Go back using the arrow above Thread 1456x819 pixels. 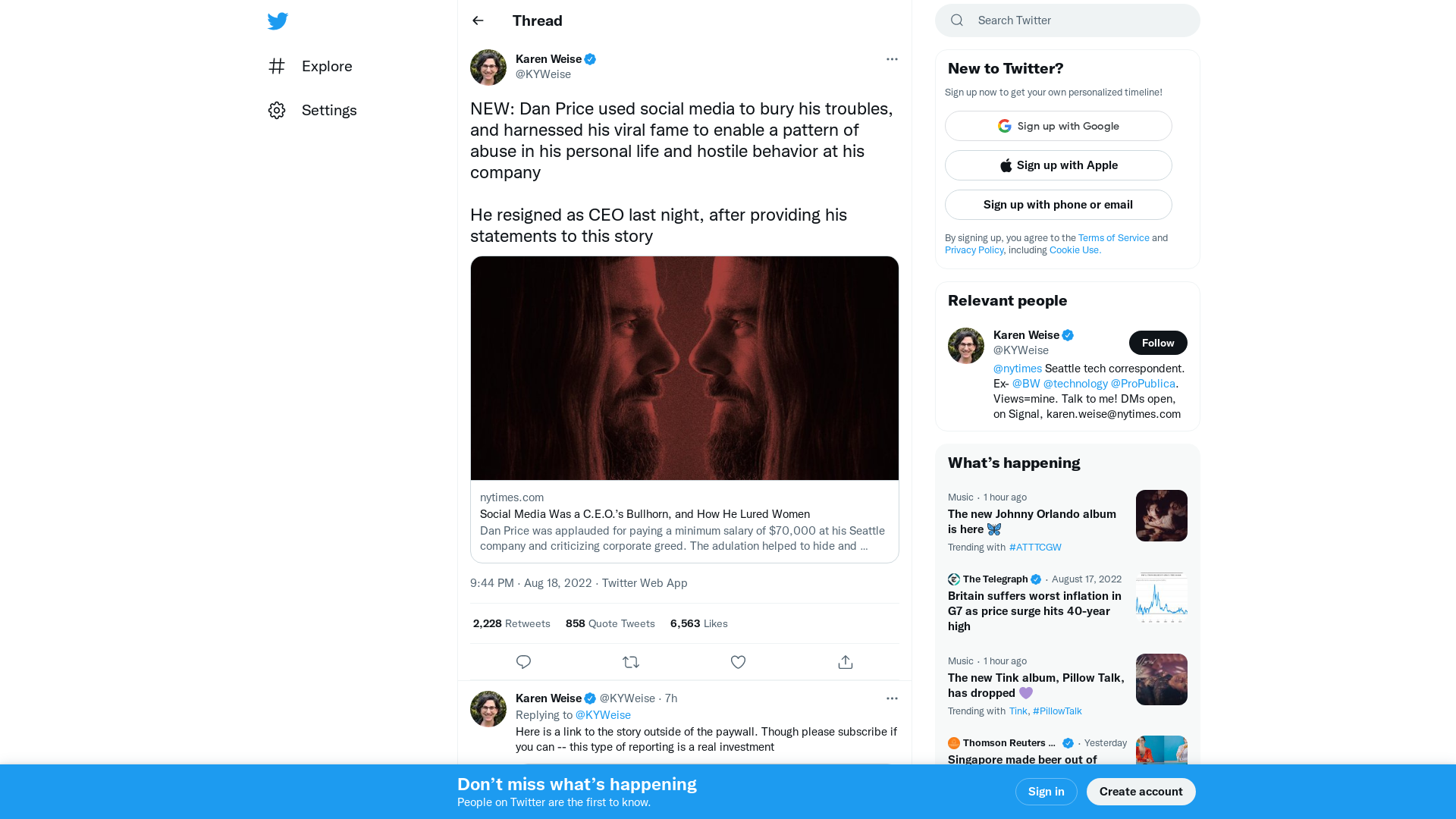tap(477, 20)
